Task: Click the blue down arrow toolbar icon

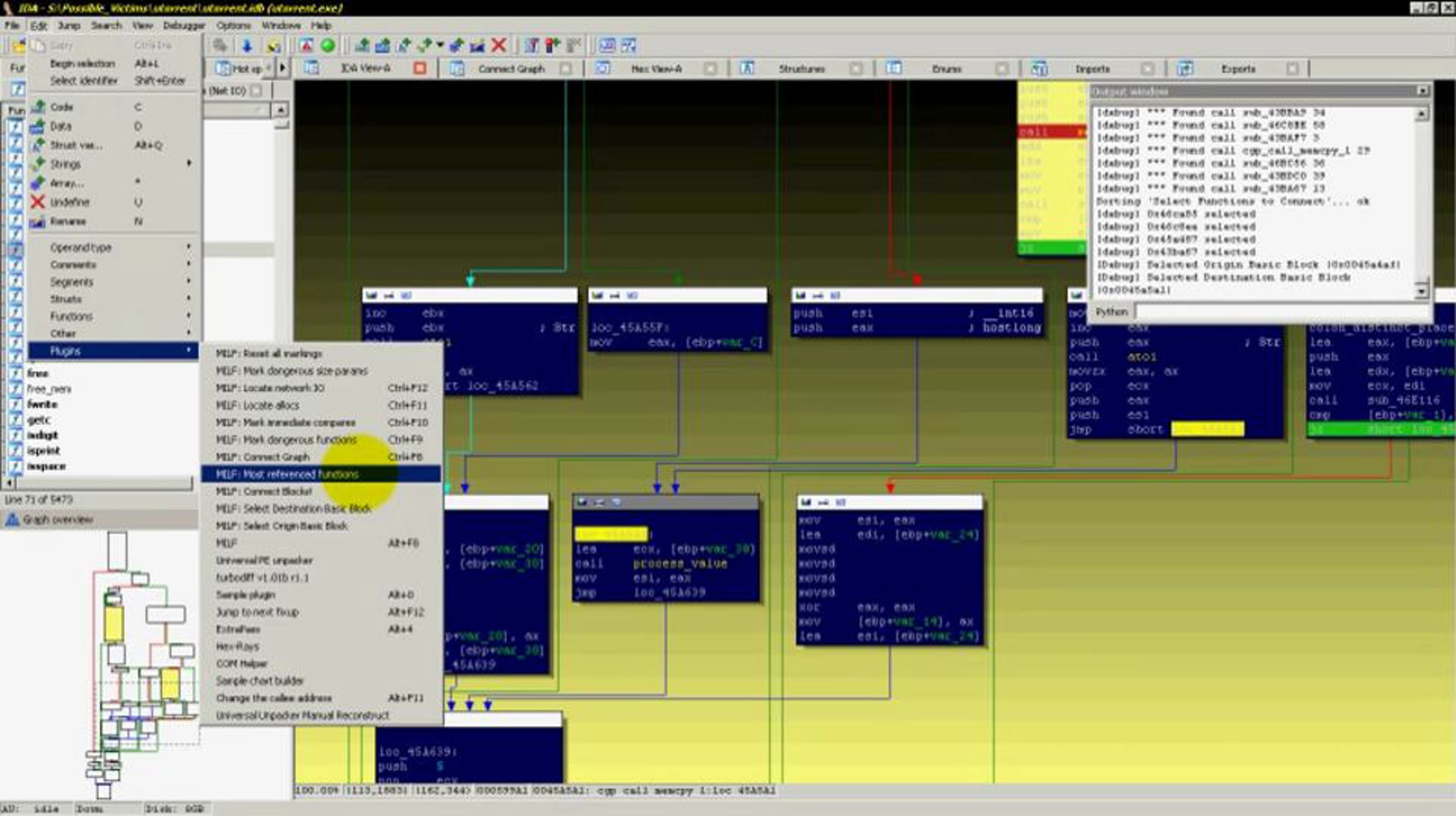Action: (247, 46)
